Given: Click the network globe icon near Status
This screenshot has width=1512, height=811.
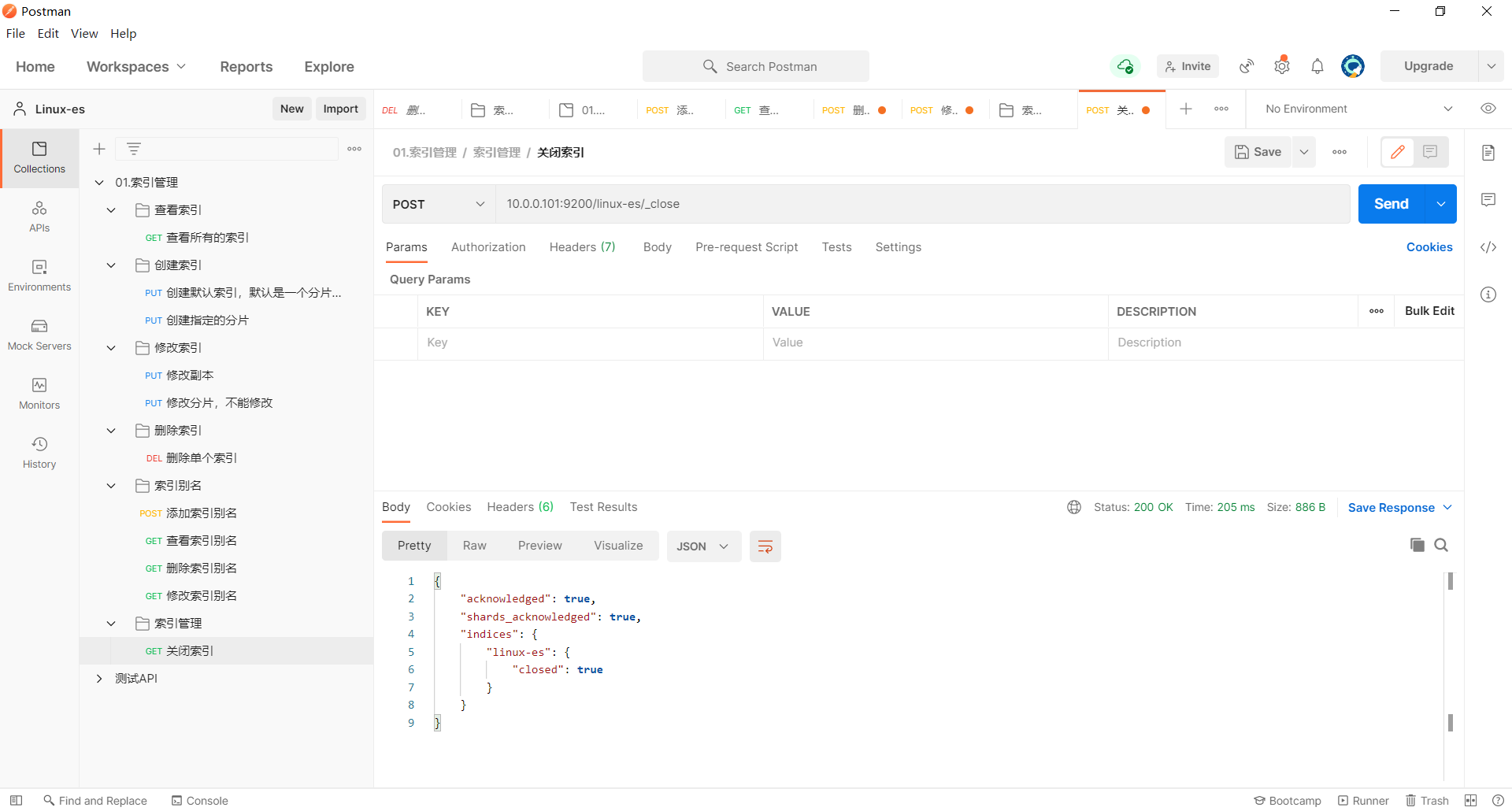Looking at the screenshot, I should tap(1074, 507).
